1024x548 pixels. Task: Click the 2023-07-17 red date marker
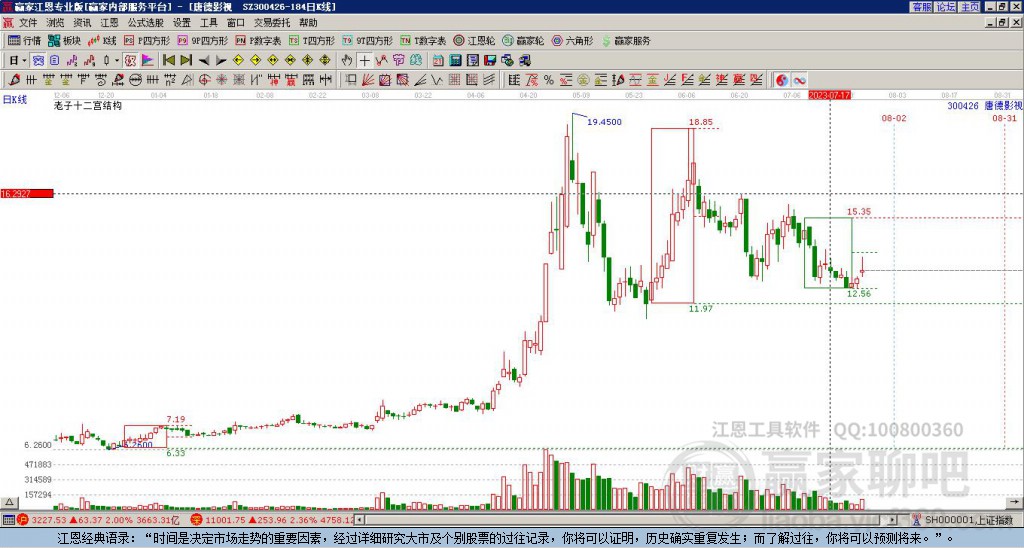tap(829, 95)
